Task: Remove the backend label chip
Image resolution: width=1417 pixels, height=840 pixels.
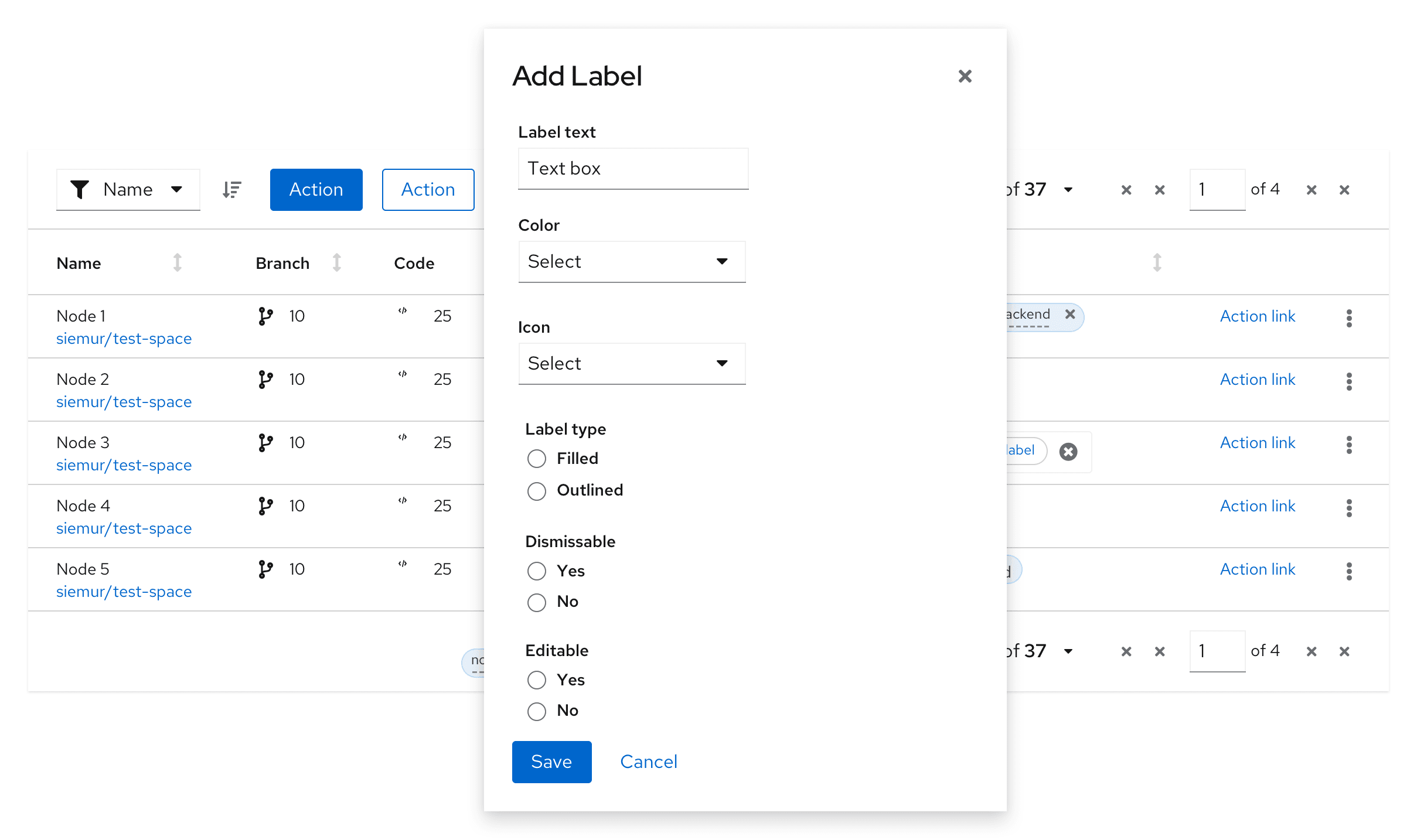Action: point(1070,314)
